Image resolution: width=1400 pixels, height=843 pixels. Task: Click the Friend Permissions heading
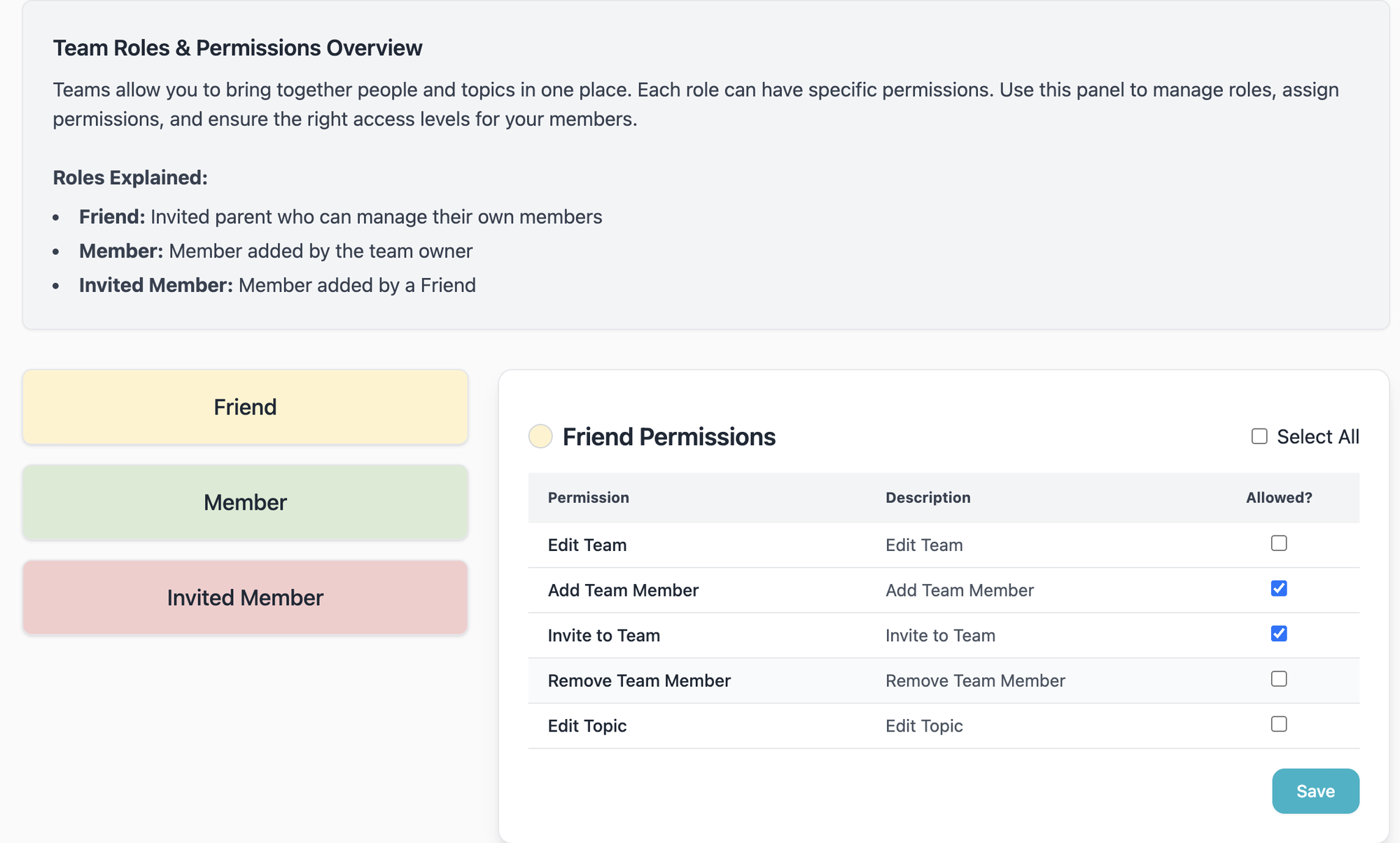(x=668, y=436)
